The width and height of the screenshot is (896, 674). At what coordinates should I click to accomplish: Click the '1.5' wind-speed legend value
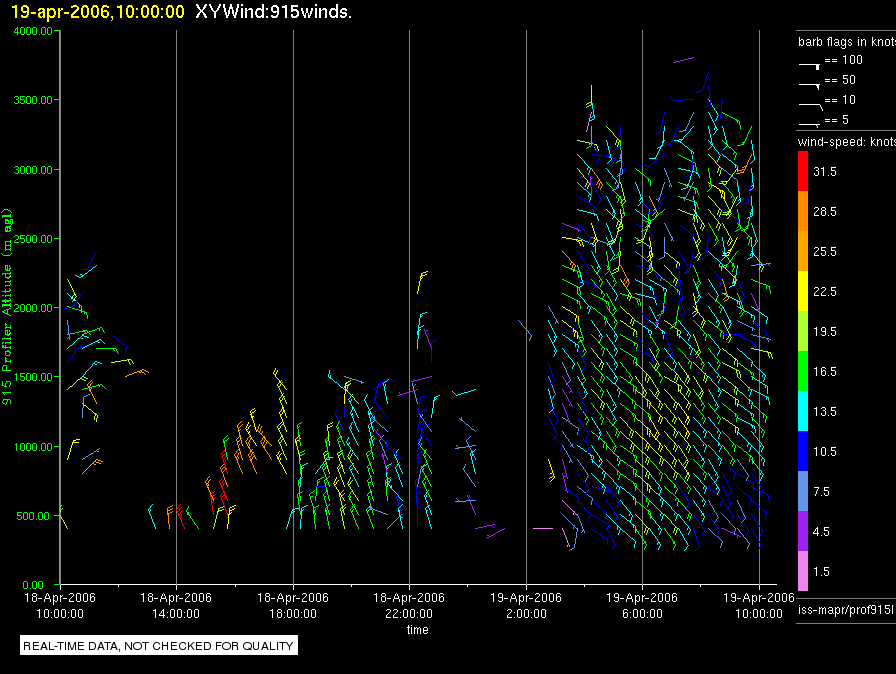click(821, 571)
